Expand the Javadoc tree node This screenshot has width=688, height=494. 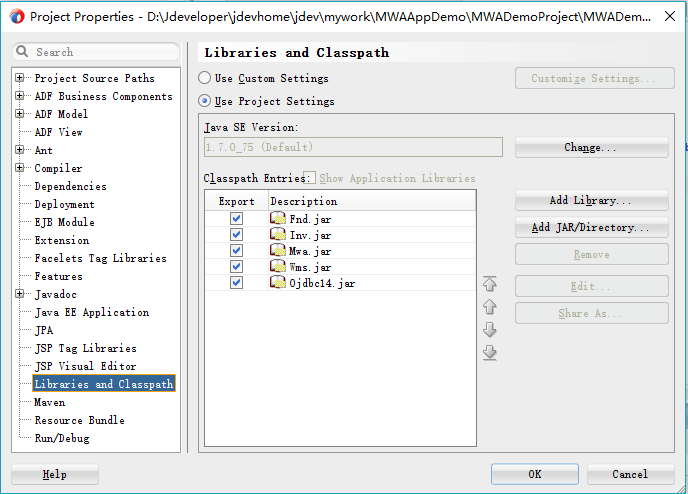(x=19, y=294)
